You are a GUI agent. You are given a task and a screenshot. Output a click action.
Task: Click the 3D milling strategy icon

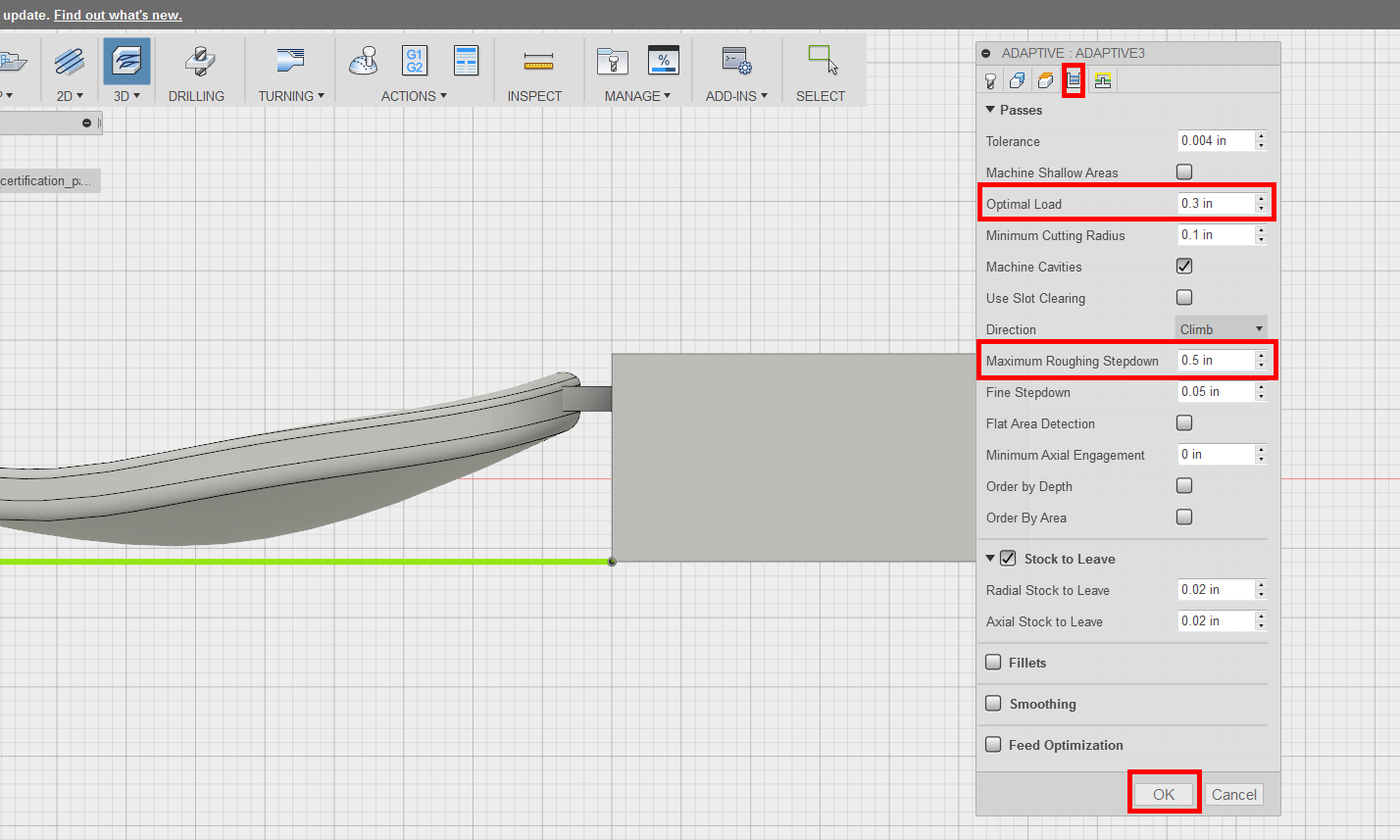(x=127, y=62)
